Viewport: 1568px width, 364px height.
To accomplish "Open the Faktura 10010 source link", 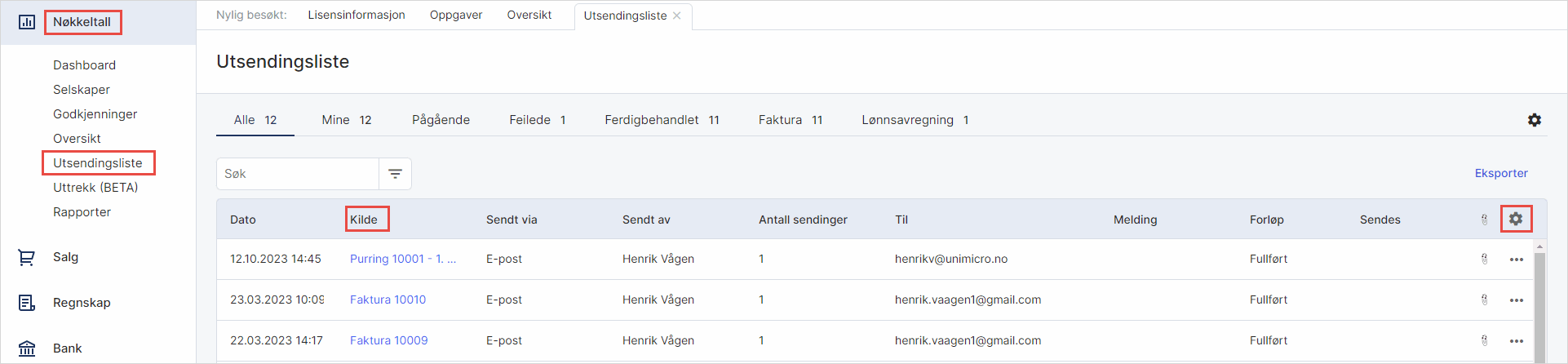I will 388,300.
